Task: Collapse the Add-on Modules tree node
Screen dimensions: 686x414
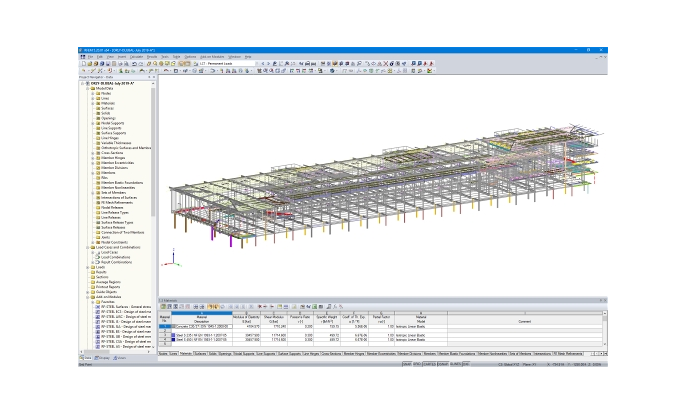Action: point(88,297)
